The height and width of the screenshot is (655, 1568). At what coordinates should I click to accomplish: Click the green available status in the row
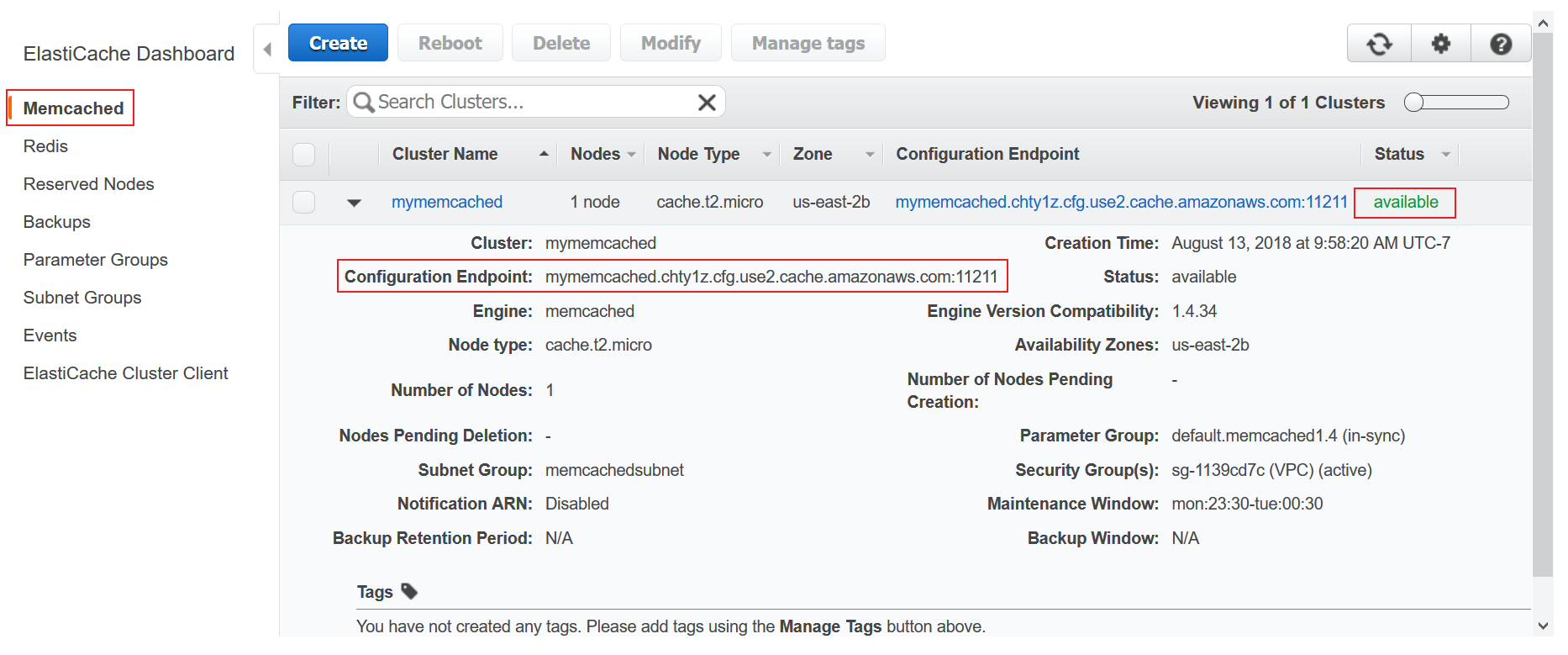1406,202
